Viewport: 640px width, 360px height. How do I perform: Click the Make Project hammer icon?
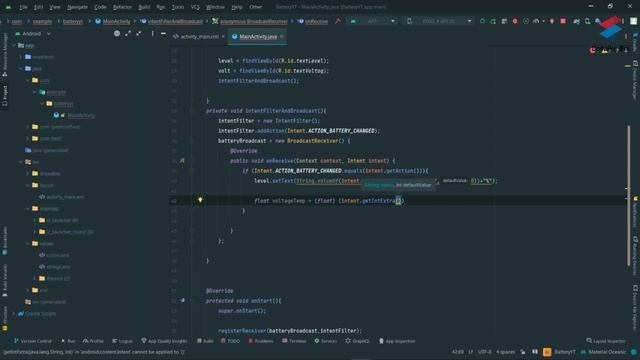tap(338, 21)
